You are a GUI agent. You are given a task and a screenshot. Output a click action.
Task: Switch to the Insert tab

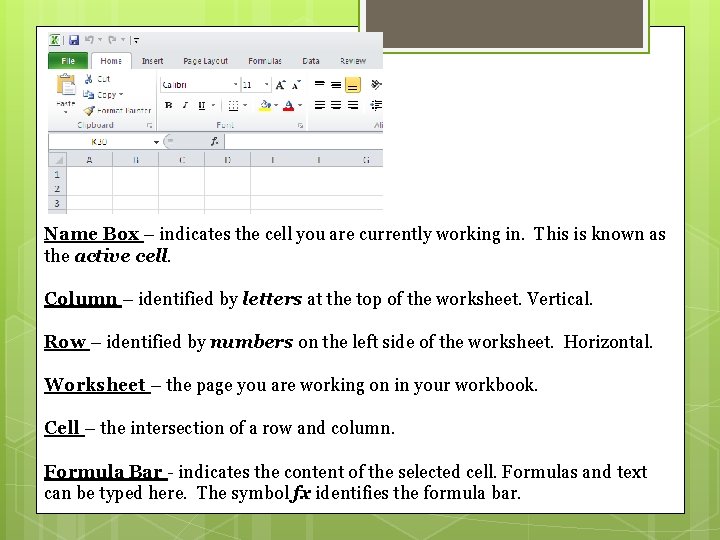pos(152,61)
